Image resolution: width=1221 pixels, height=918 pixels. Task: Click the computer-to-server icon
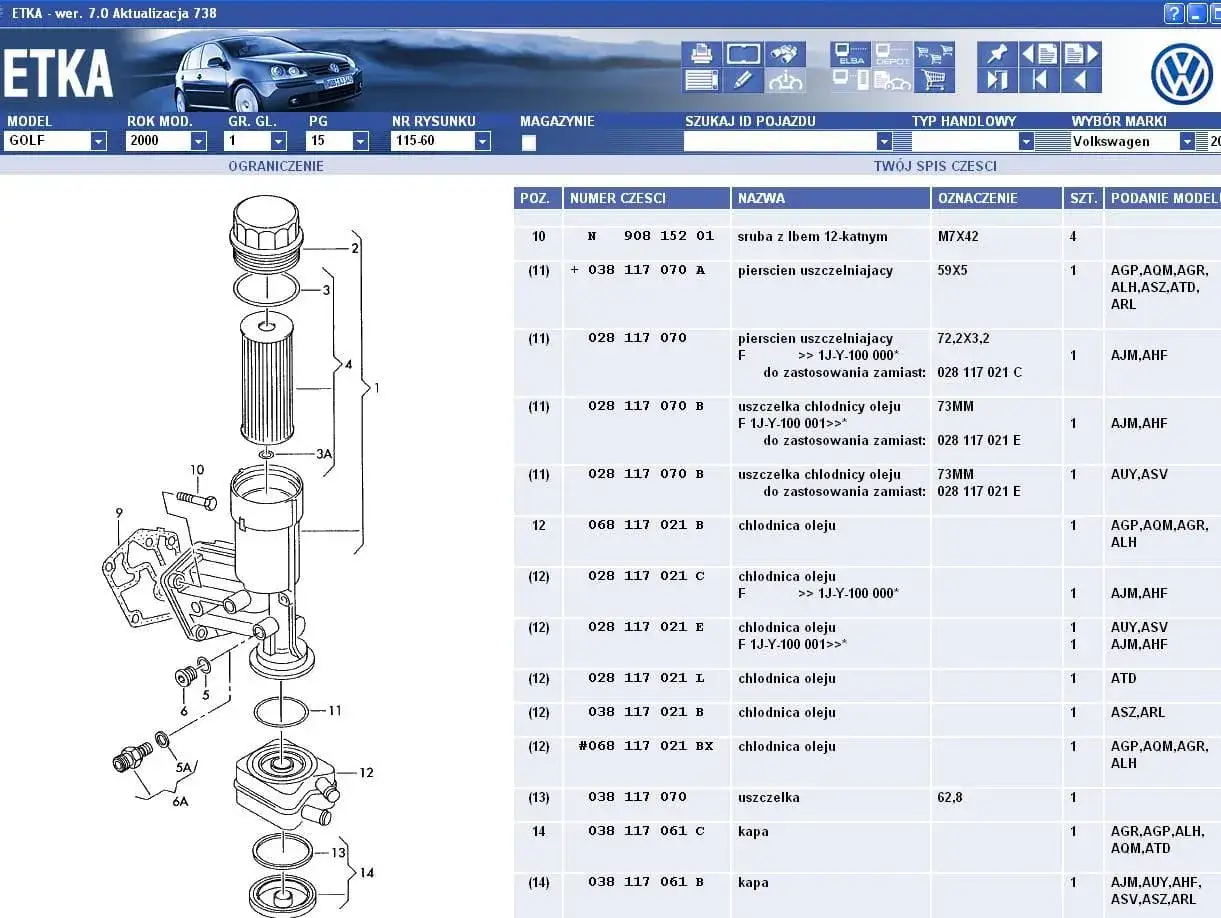(x=851, y=80)
